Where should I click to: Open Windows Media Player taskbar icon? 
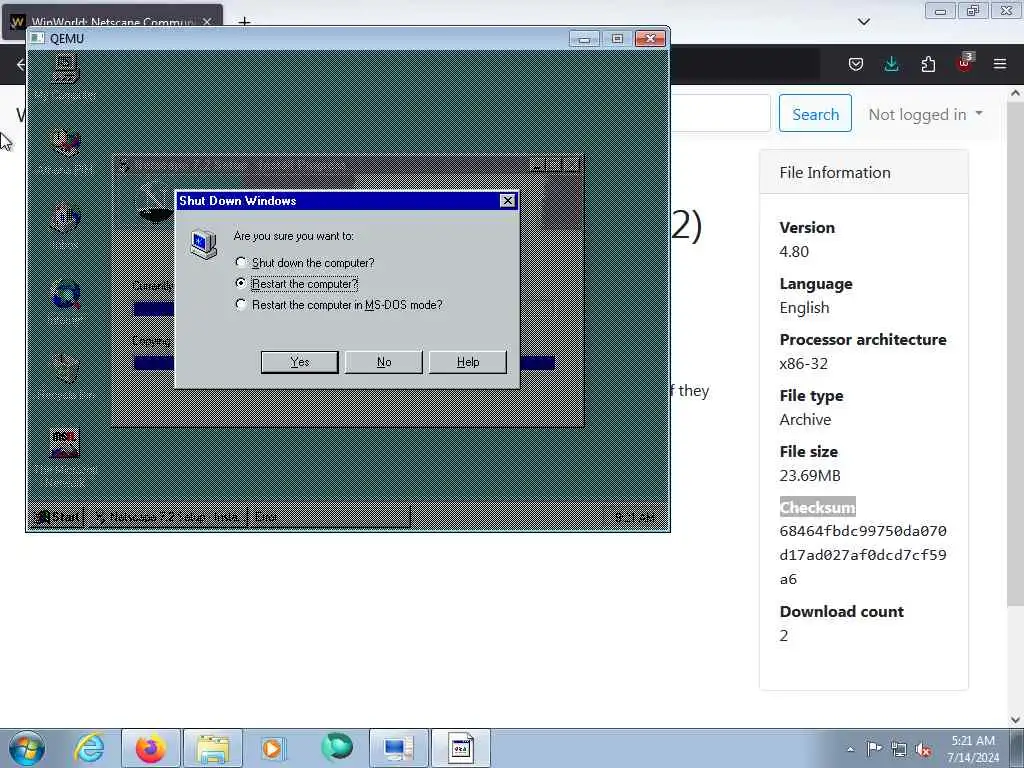click(x=273, y=748)
